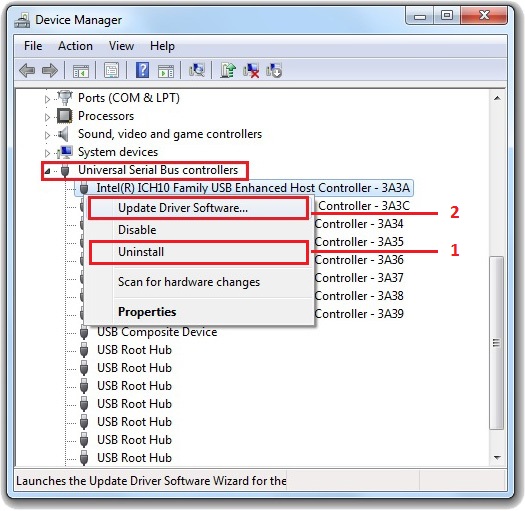Click the Back arrow toolbar icon
The image size is (525, 511).
27,71
